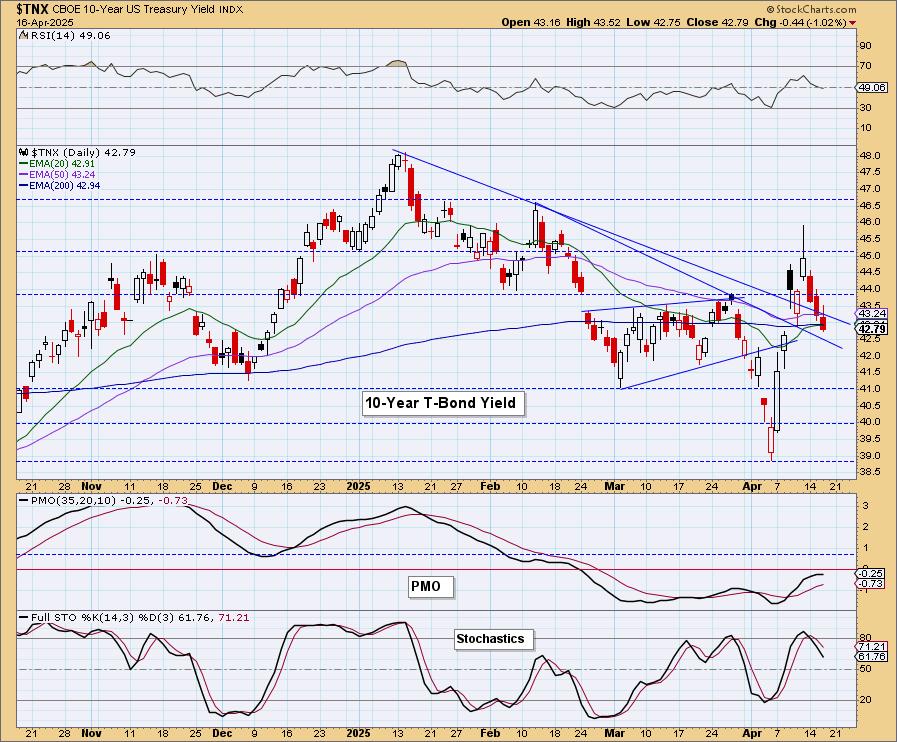Click the small icon before RSI(14)
Viewport: 897px width, 742px height.
pyautogui.click(x=23, y=35)
